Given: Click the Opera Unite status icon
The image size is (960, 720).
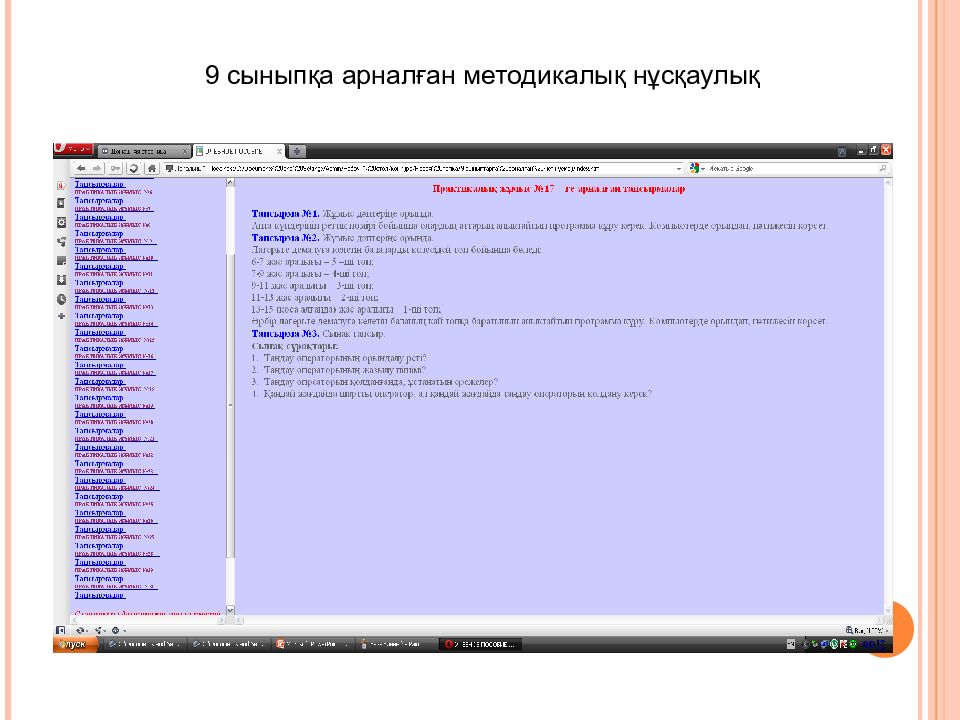Looking at the screenshot, I should [x=99, y=630].
